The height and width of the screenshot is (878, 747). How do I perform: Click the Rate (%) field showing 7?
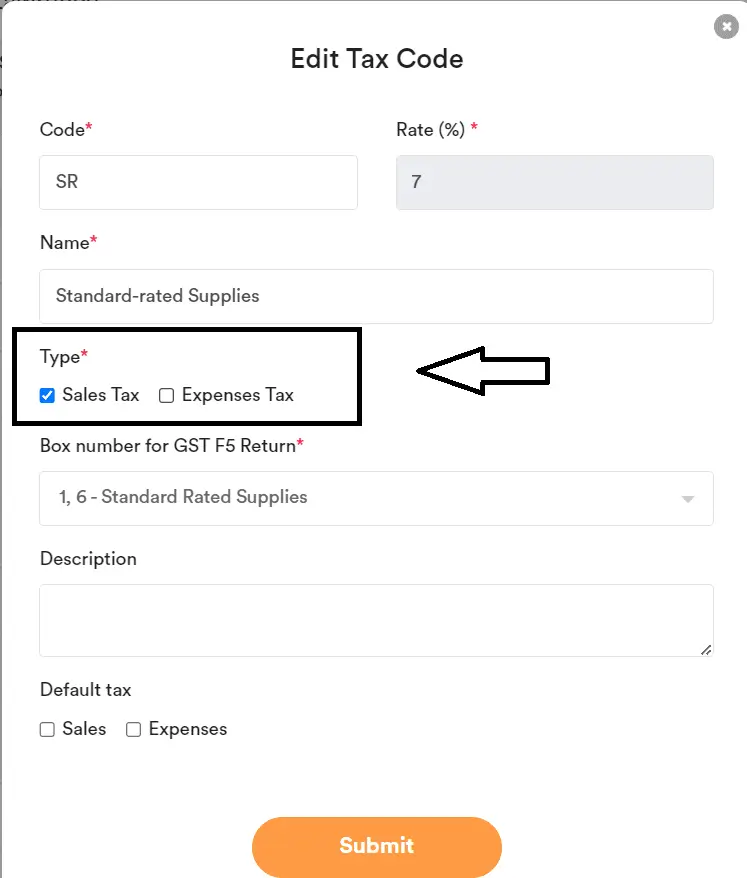(554, 183)
